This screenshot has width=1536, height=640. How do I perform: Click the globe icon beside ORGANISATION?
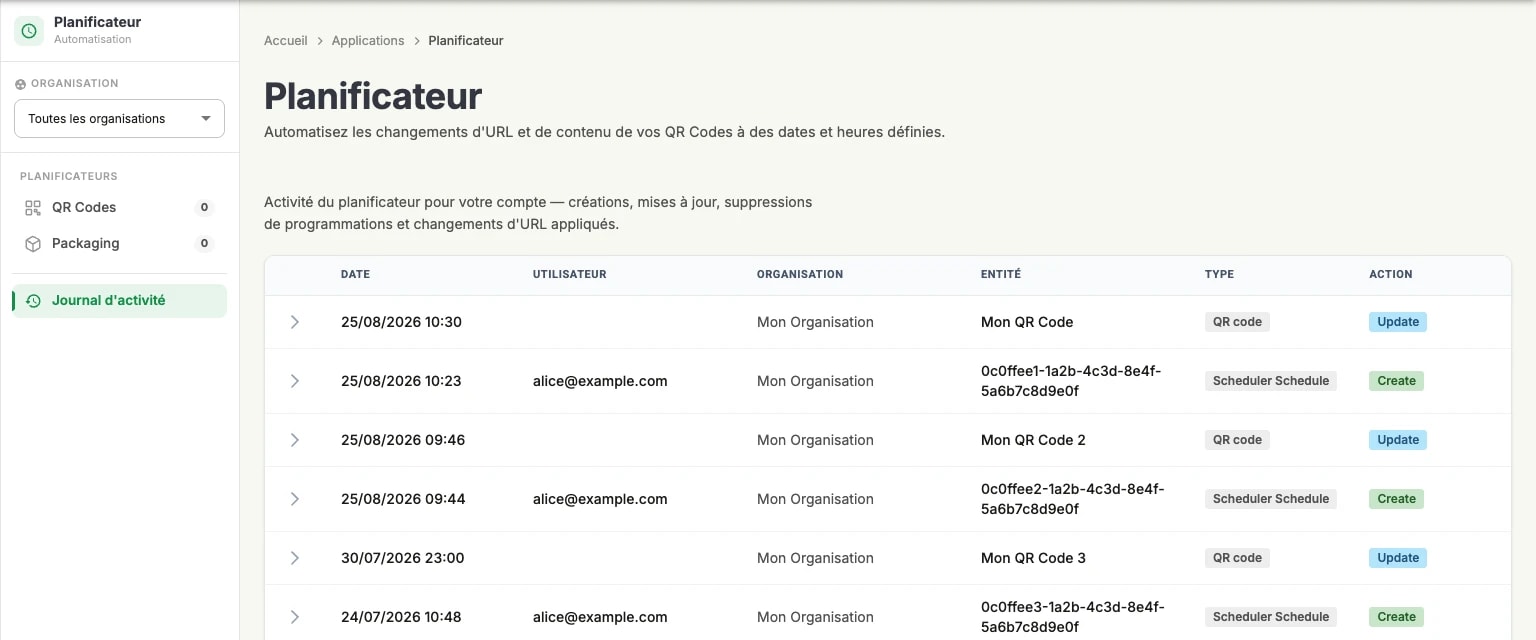tap(20, 84)
